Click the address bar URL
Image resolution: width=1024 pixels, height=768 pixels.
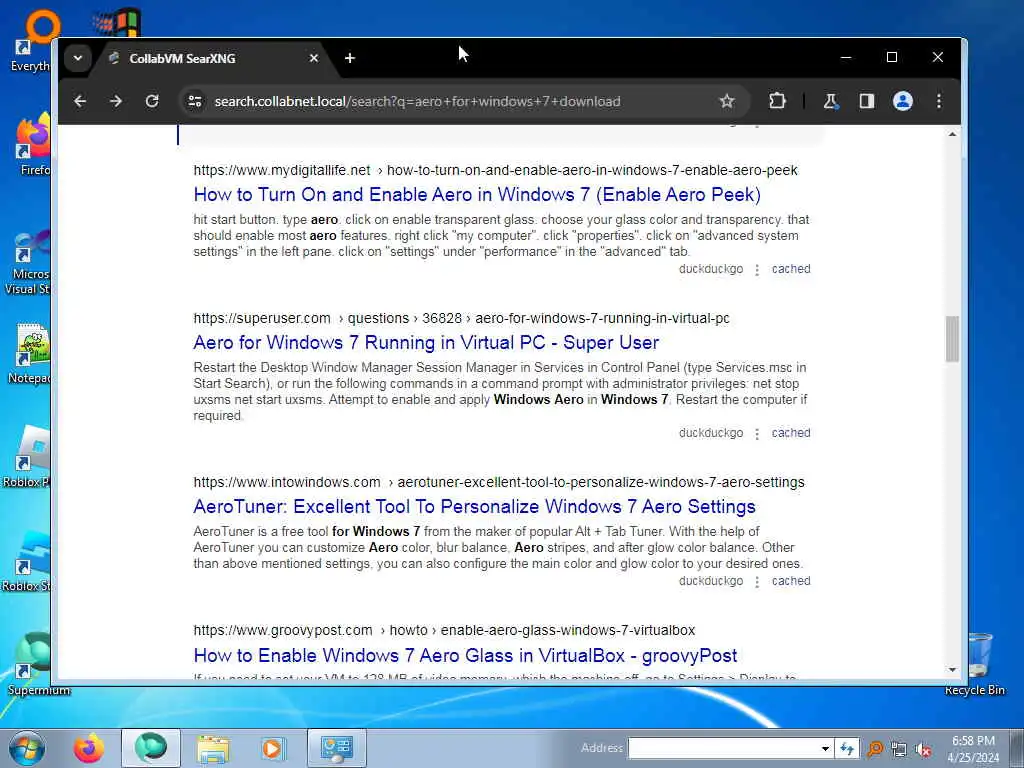(417, 101)
